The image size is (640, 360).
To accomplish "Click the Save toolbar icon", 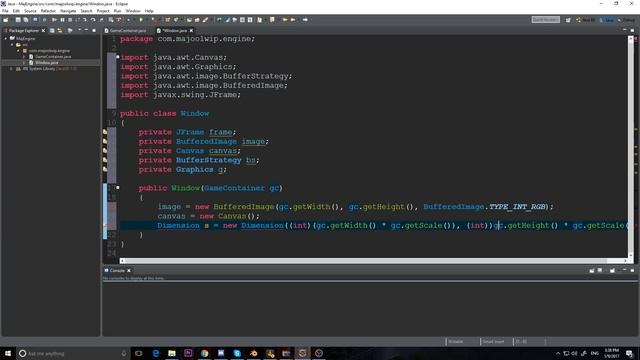I will point(18,20).
